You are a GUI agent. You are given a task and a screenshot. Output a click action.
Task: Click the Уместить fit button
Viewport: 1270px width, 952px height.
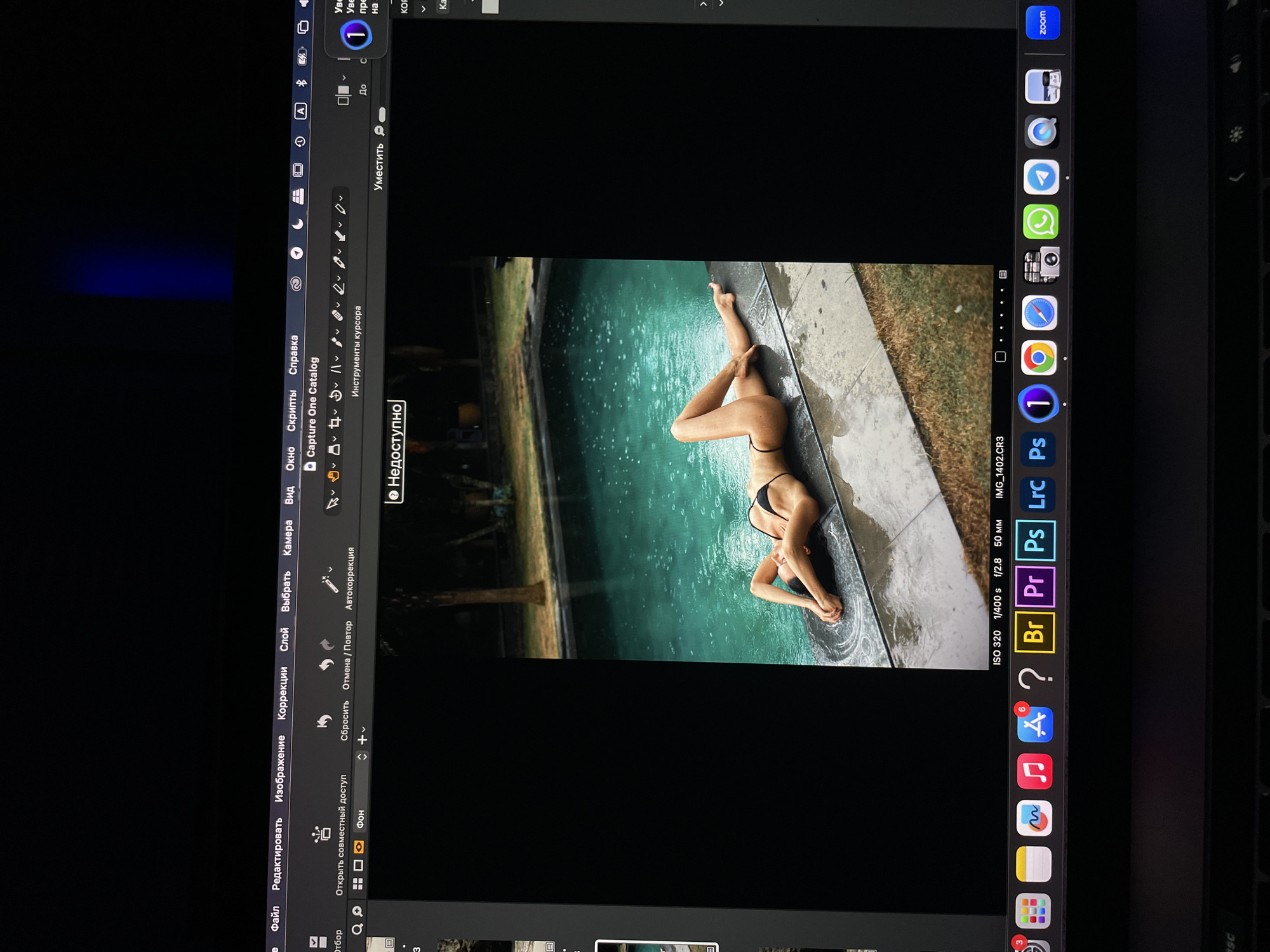coord(378,167)
